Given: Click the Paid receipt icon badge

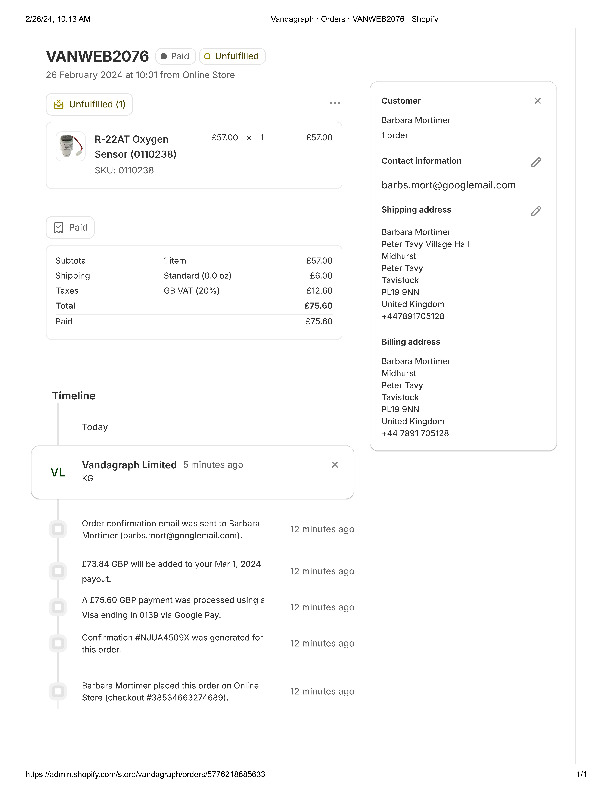Looking at the screenshot, I should (59, 228).
